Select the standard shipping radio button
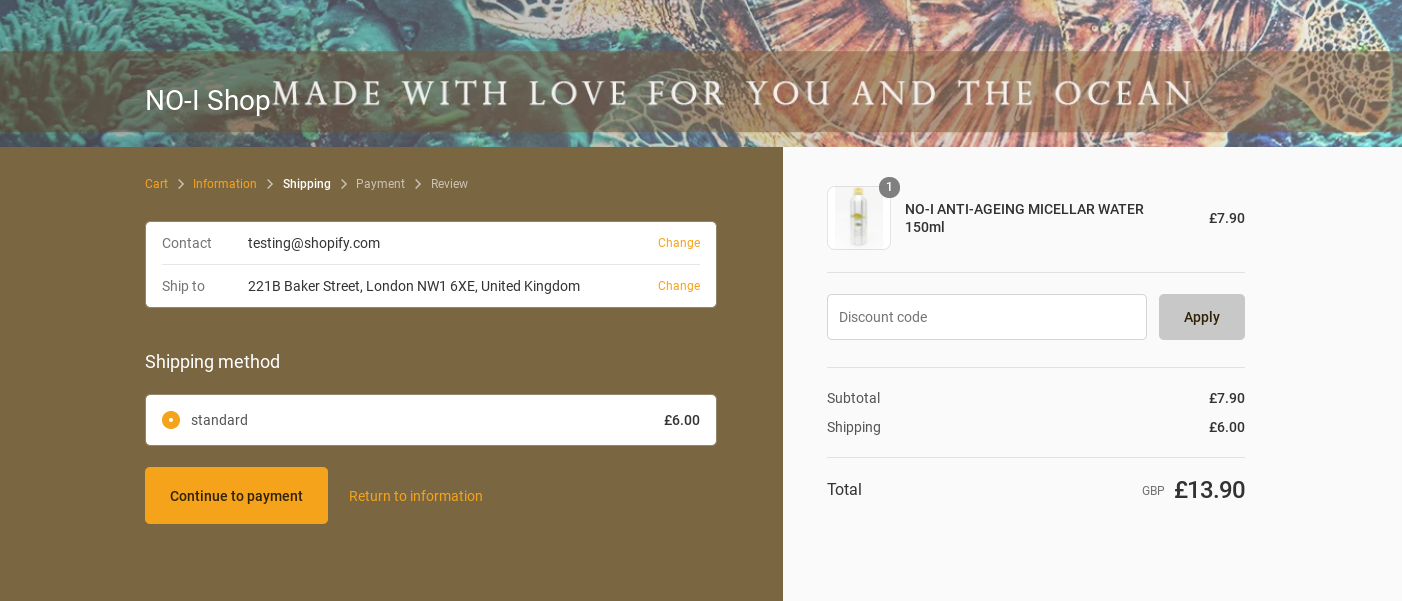 171,420
